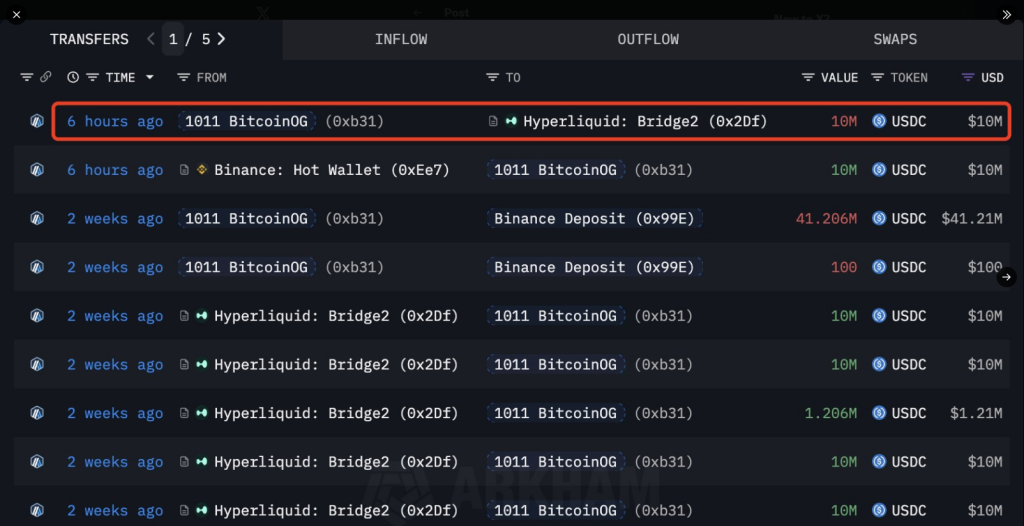Open the TO column filter
1024x526 pixels.
(x=492, y=77)
